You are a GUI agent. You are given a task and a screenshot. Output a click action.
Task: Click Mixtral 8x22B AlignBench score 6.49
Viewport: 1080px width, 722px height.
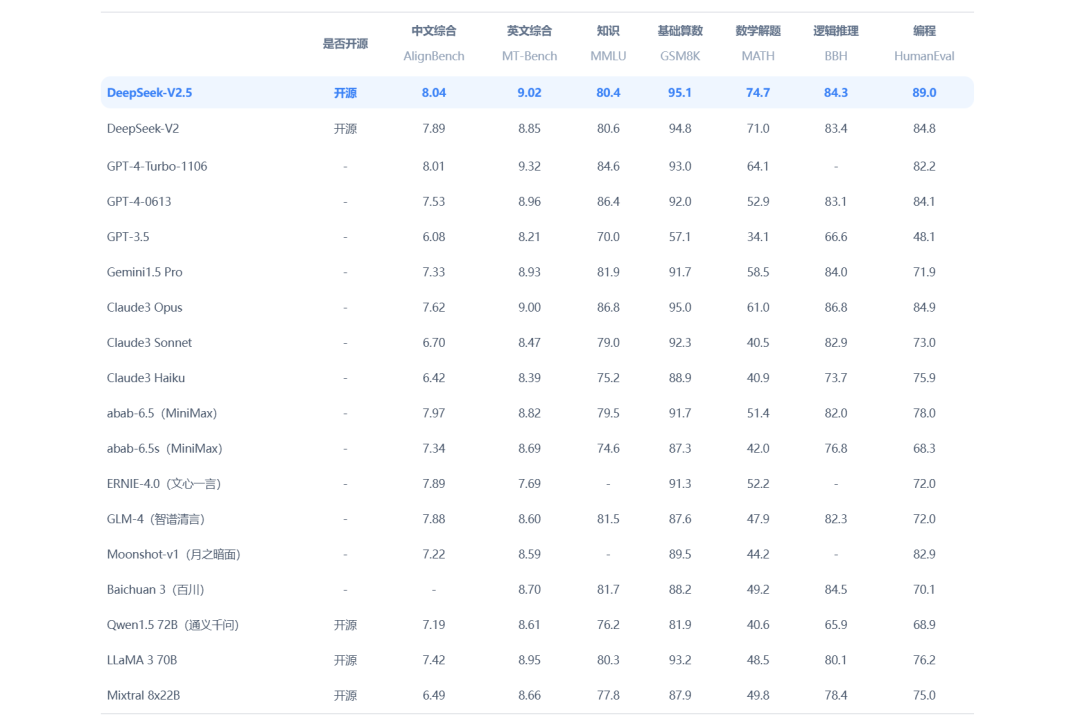coord(434,694)
